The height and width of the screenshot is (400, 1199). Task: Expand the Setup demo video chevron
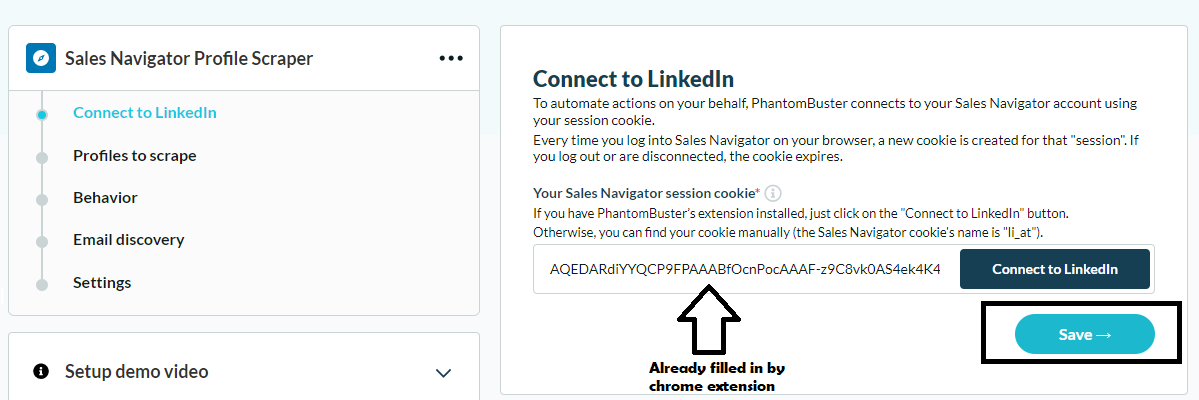443,373
